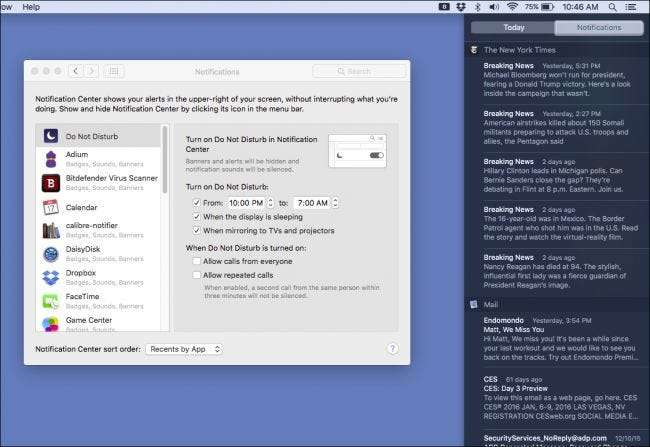This screenshot has height=447, width=650.
Task: Open the Border Patrol agent news notification
Action: point(560,224)
